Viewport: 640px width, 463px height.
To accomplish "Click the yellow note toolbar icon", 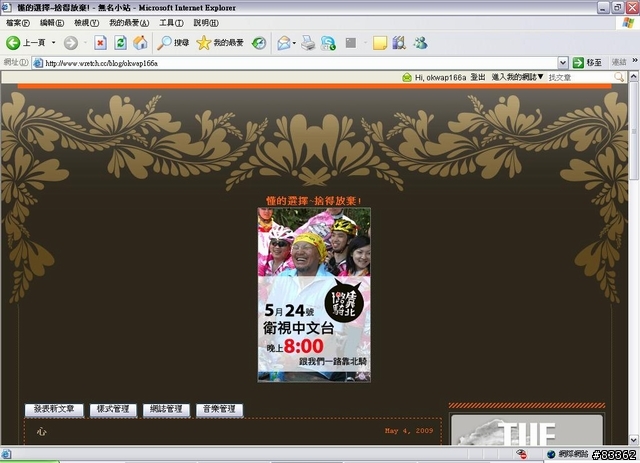I will tap(380, 42).
